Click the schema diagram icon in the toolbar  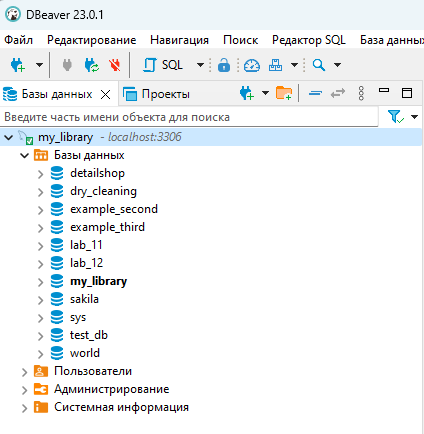coord(275,65)
